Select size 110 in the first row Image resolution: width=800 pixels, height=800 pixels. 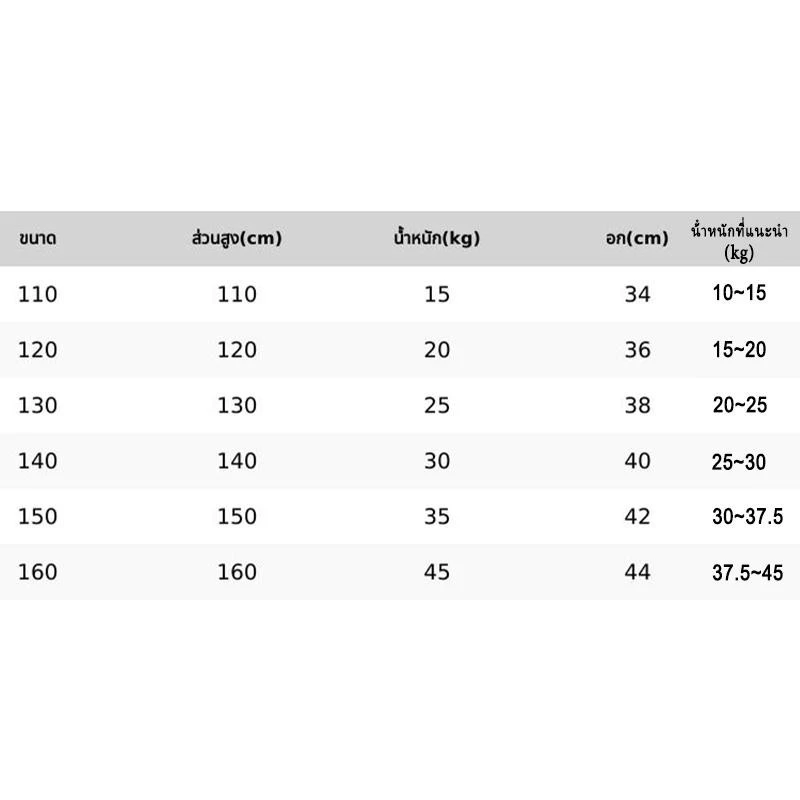[x=38, y=294]
